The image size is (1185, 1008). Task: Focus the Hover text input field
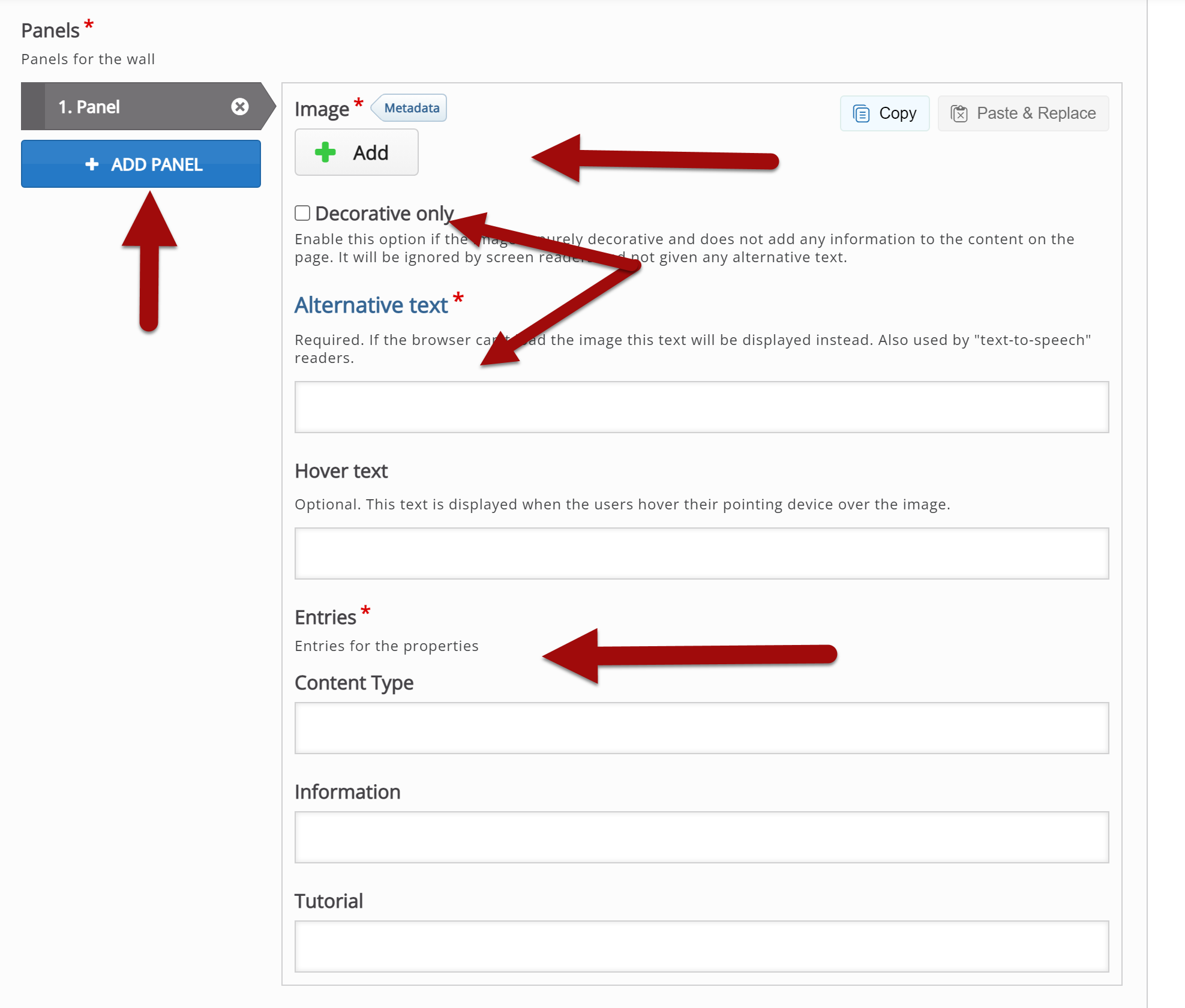tap(701, 553)
